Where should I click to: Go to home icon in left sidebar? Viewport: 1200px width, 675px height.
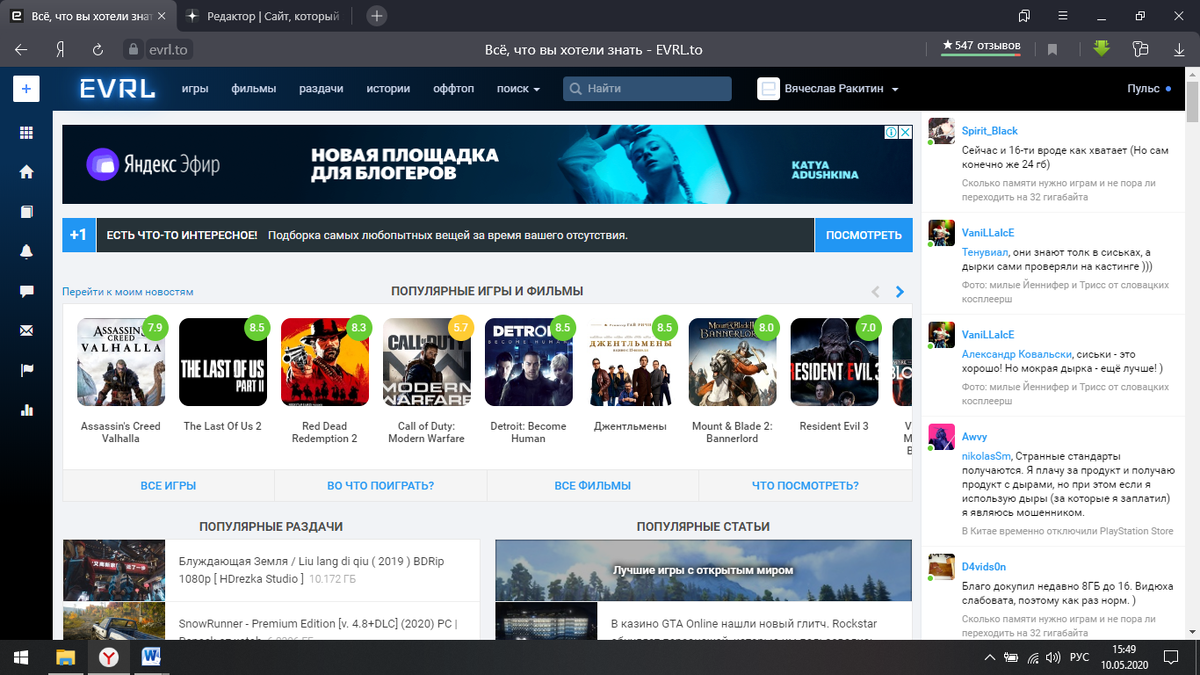[26, 172]
